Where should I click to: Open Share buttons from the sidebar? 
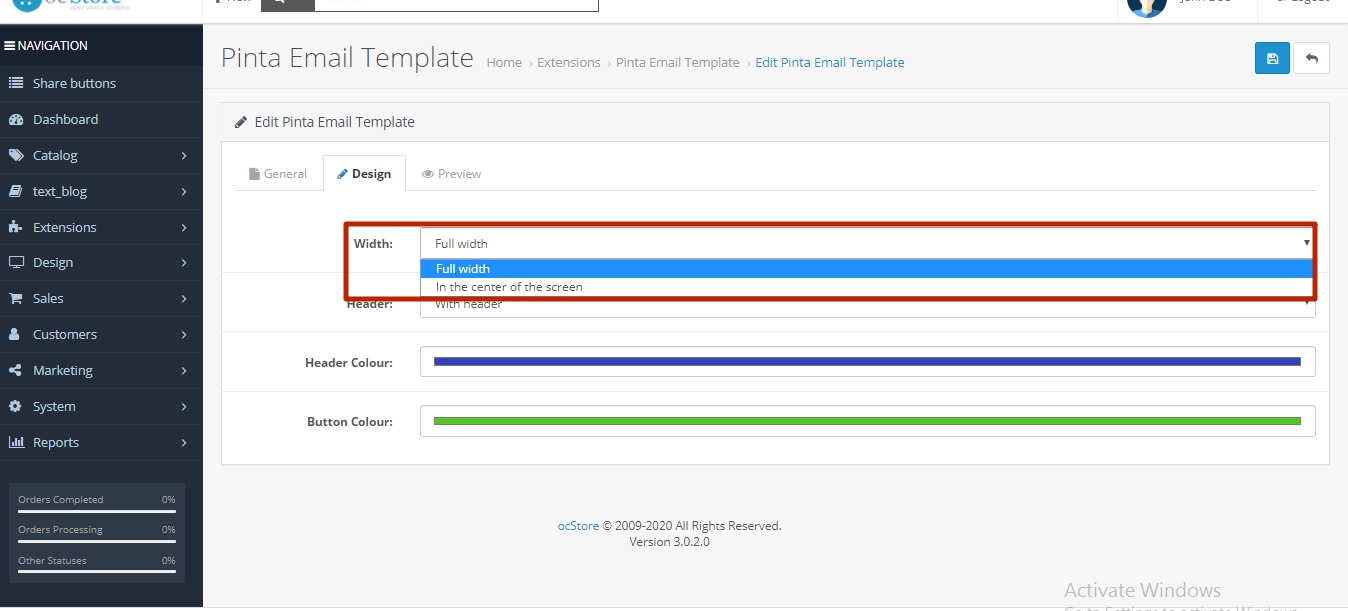pyautogui.click(x=74, y=83)
